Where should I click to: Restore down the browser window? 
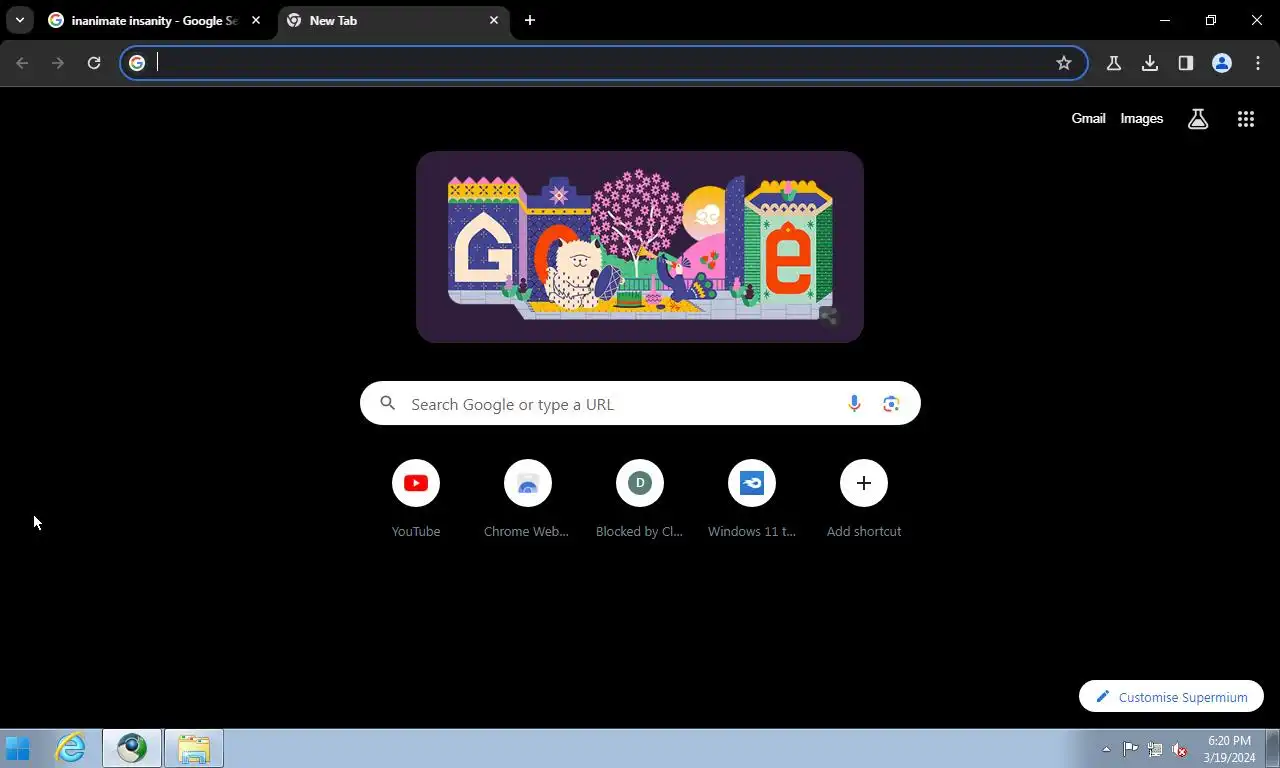coord(1211,20)
